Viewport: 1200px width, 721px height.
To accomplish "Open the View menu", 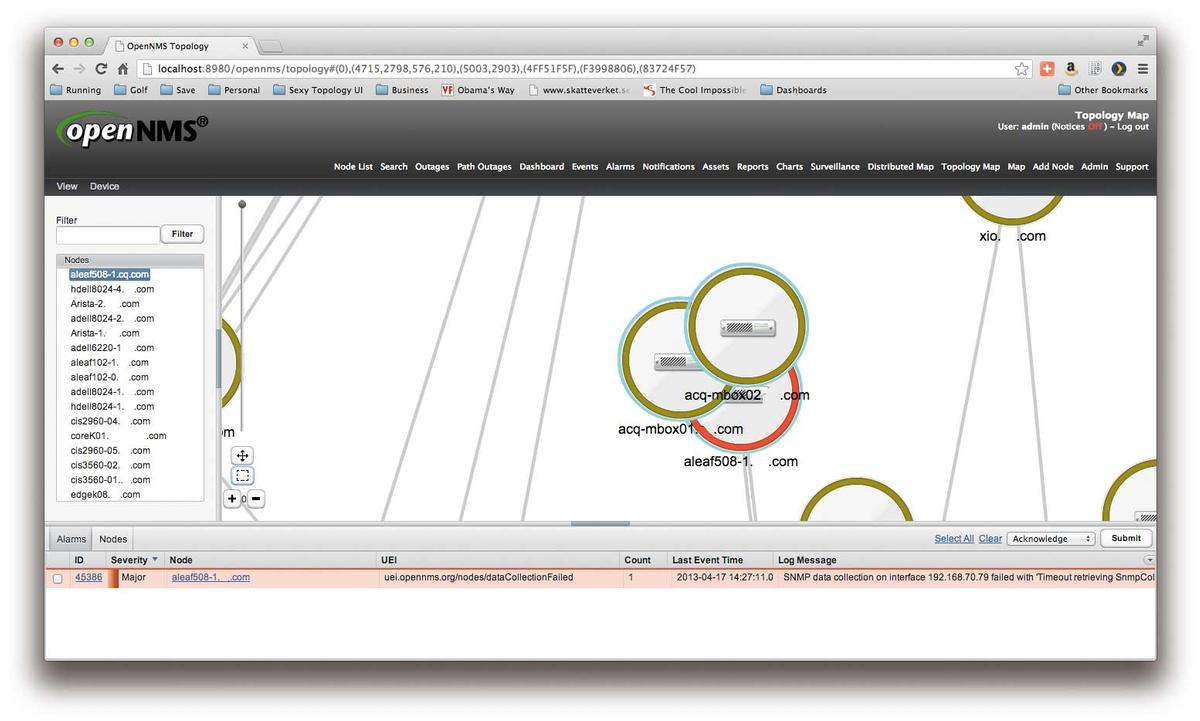I will [67, 186].
